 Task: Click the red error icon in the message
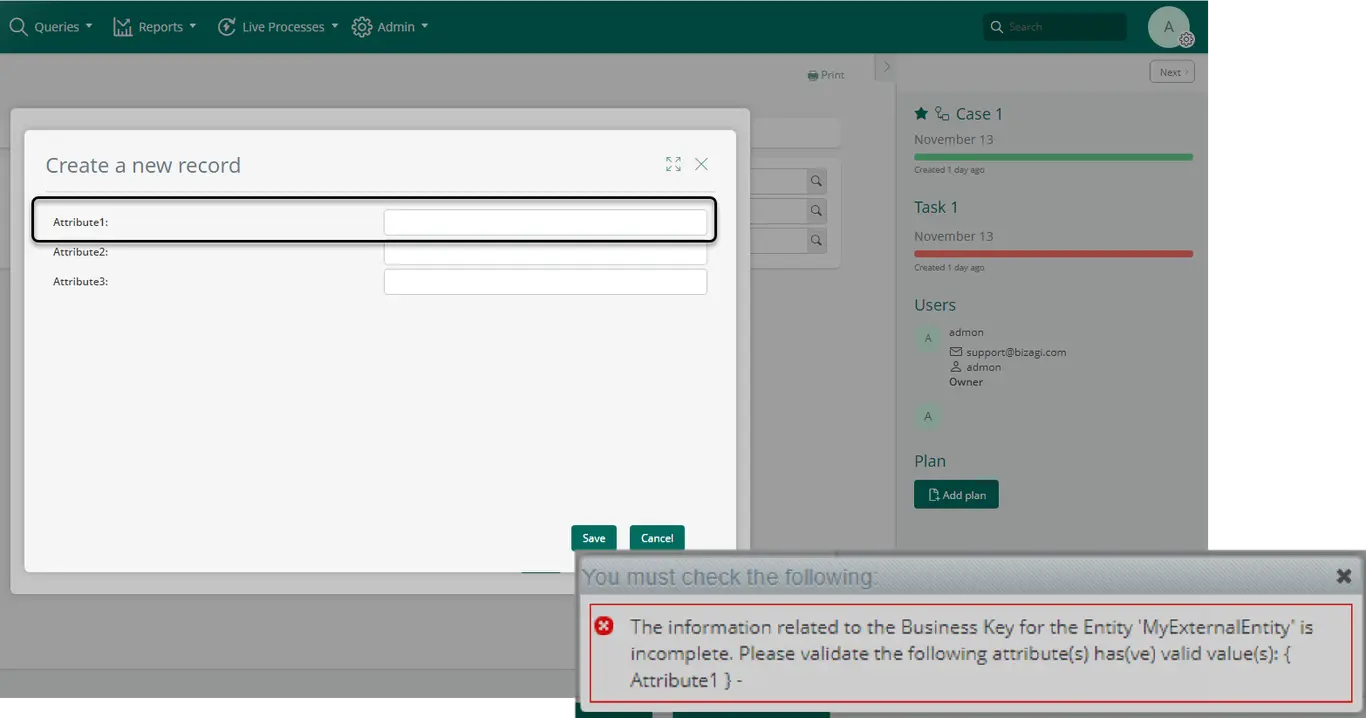[x=604, y=626]
